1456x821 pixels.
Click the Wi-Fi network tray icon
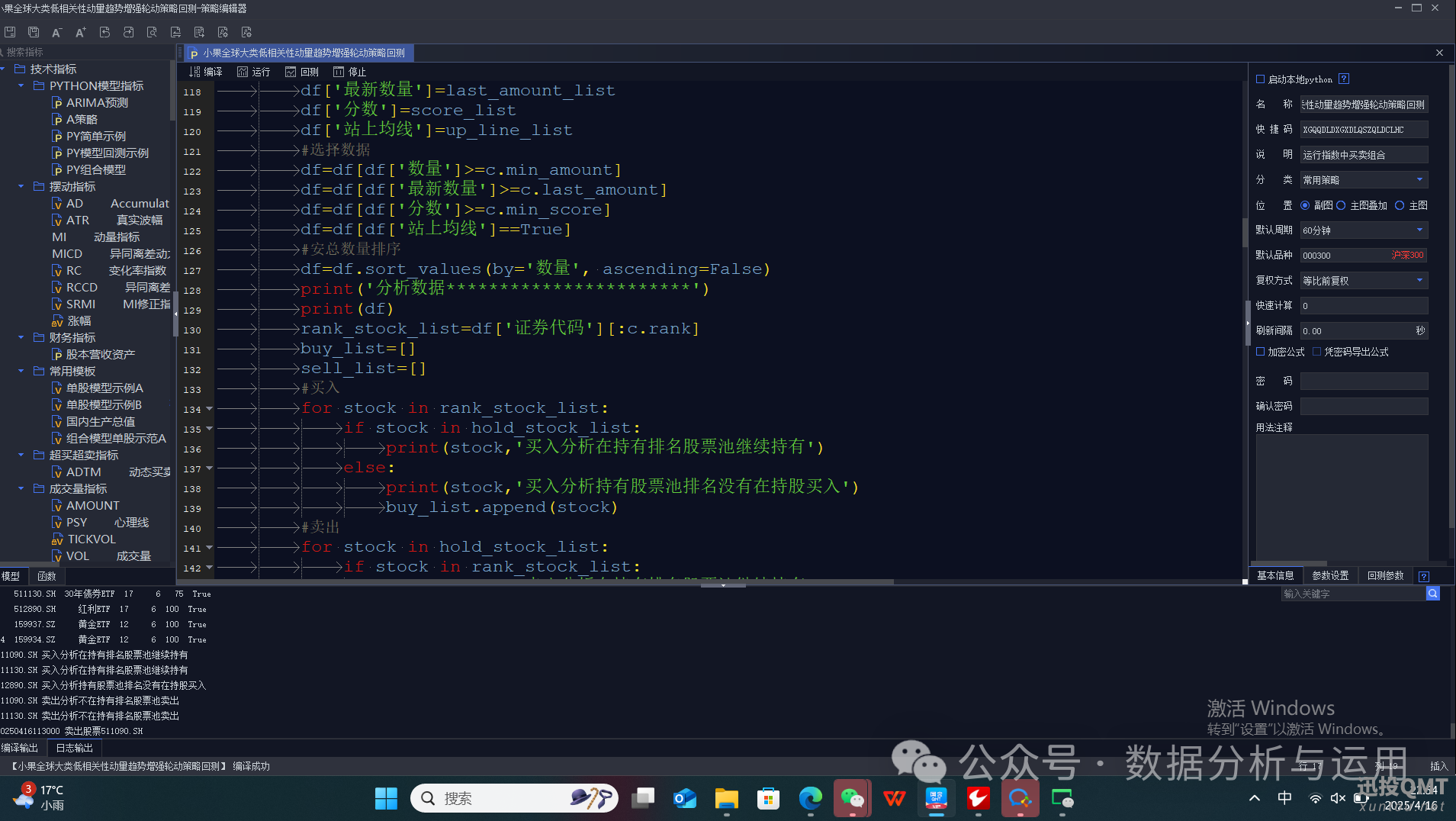pyautogui.click(x=1315, y=798)
